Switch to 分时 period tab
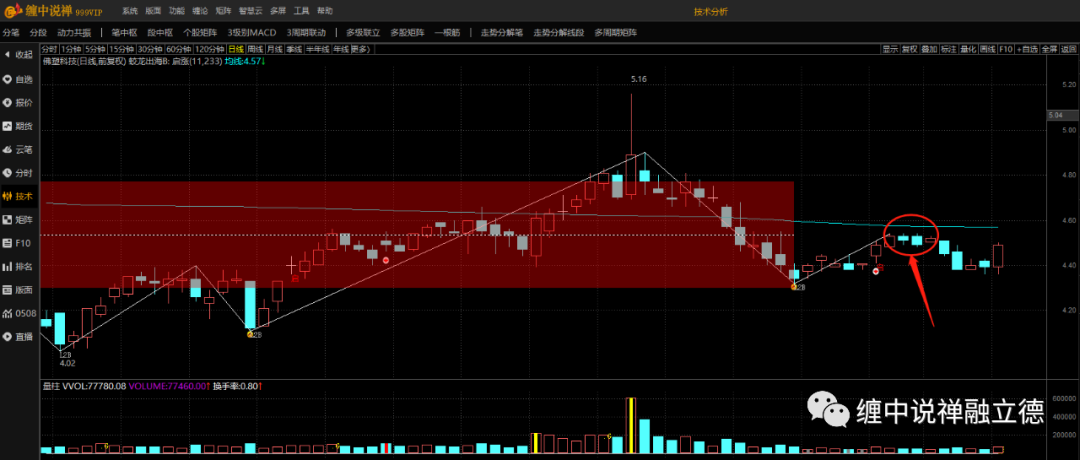 49,49
